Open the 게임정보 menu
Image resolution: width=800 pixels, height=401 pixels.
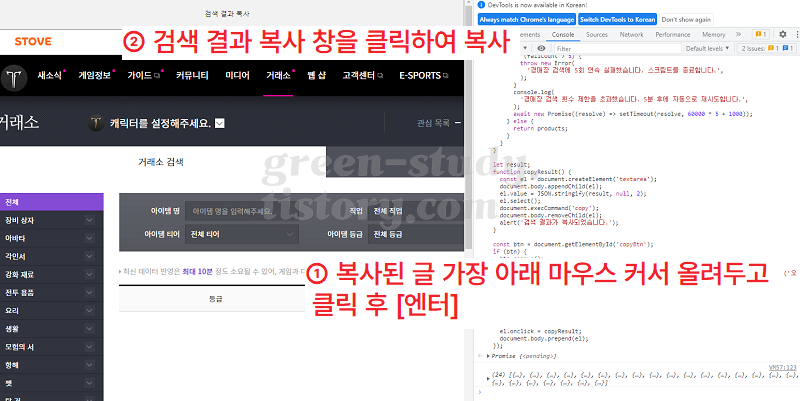94,76
